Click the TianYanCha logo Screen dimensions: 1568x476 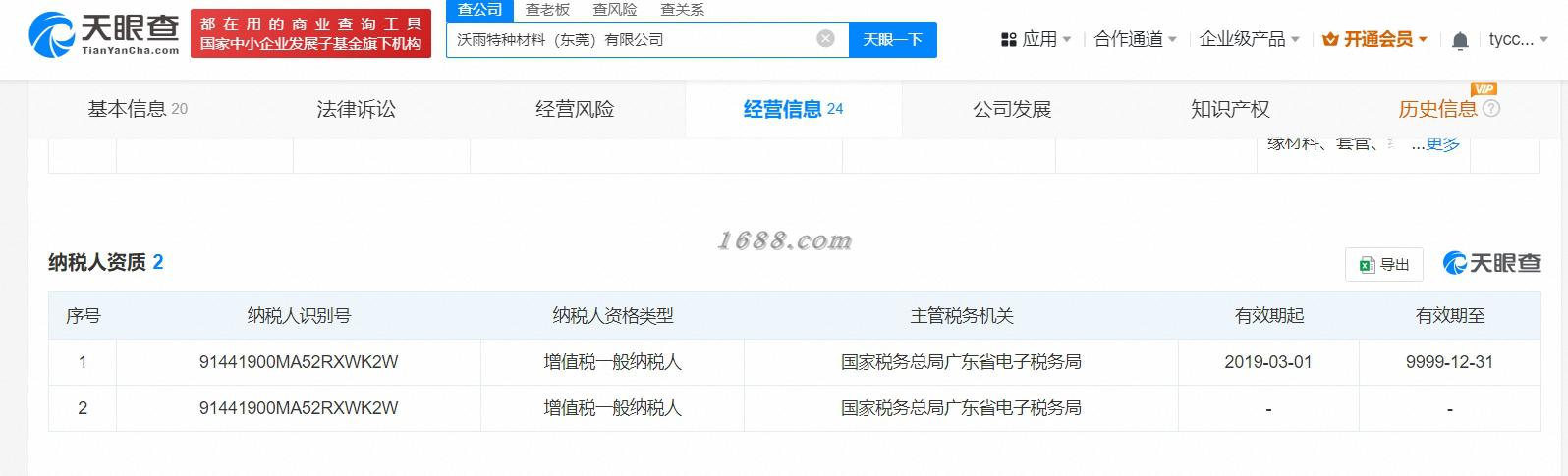(x=104, y=34)
